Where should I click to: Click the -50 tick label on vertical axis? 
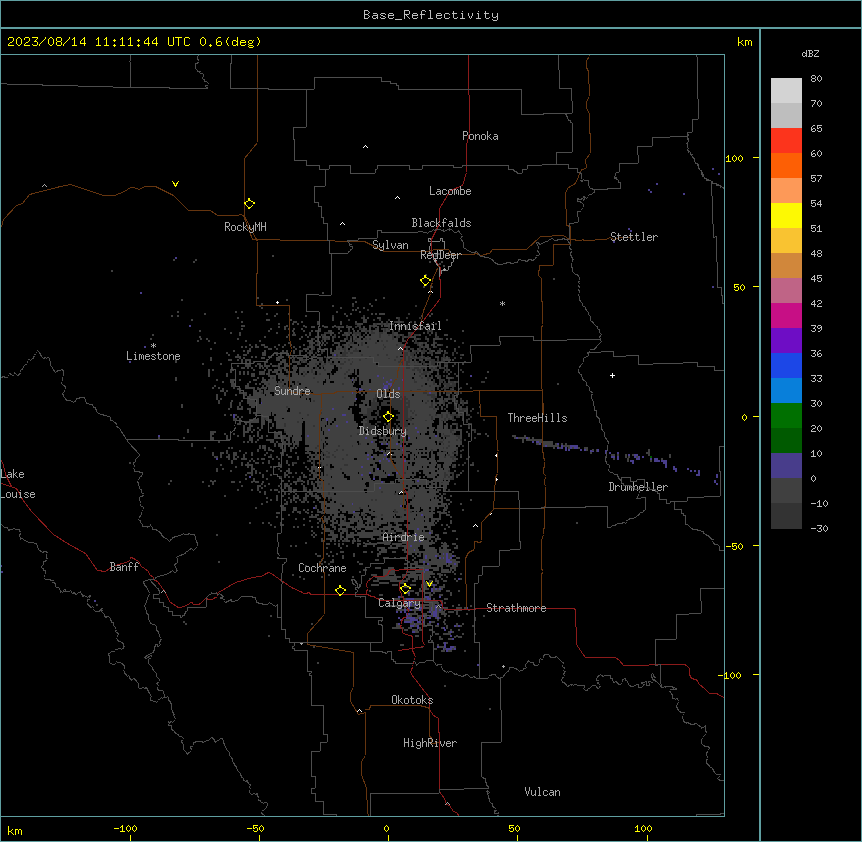pyautogui.click(x=734, y=546)
